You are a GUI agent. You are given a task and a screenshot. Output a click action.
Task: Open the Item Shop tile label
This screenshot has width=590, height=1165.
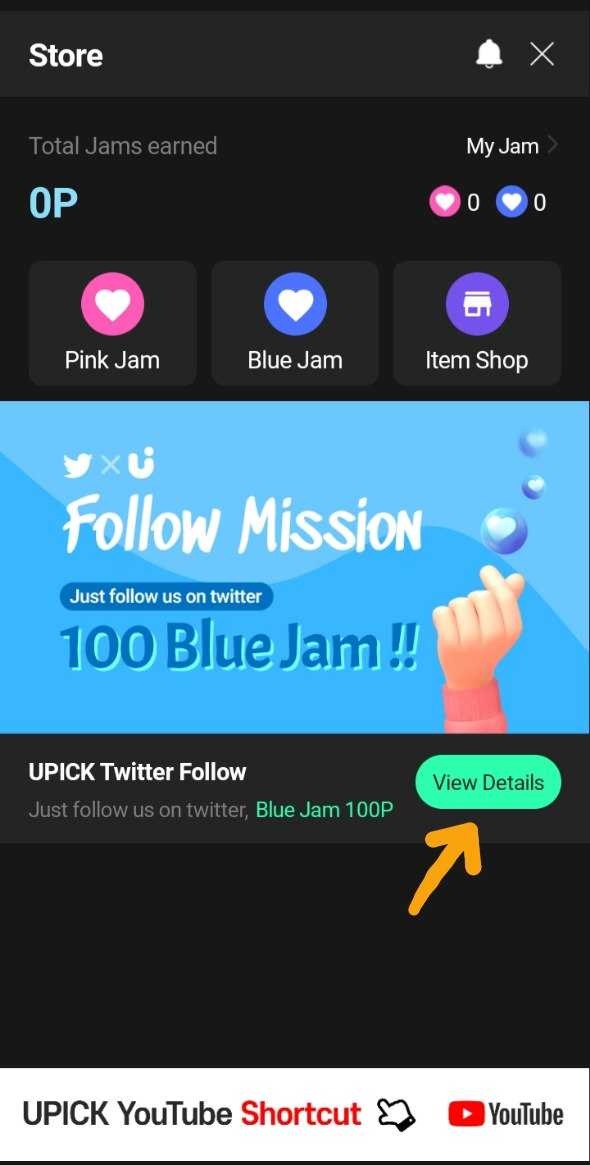[x=477, y=360]
